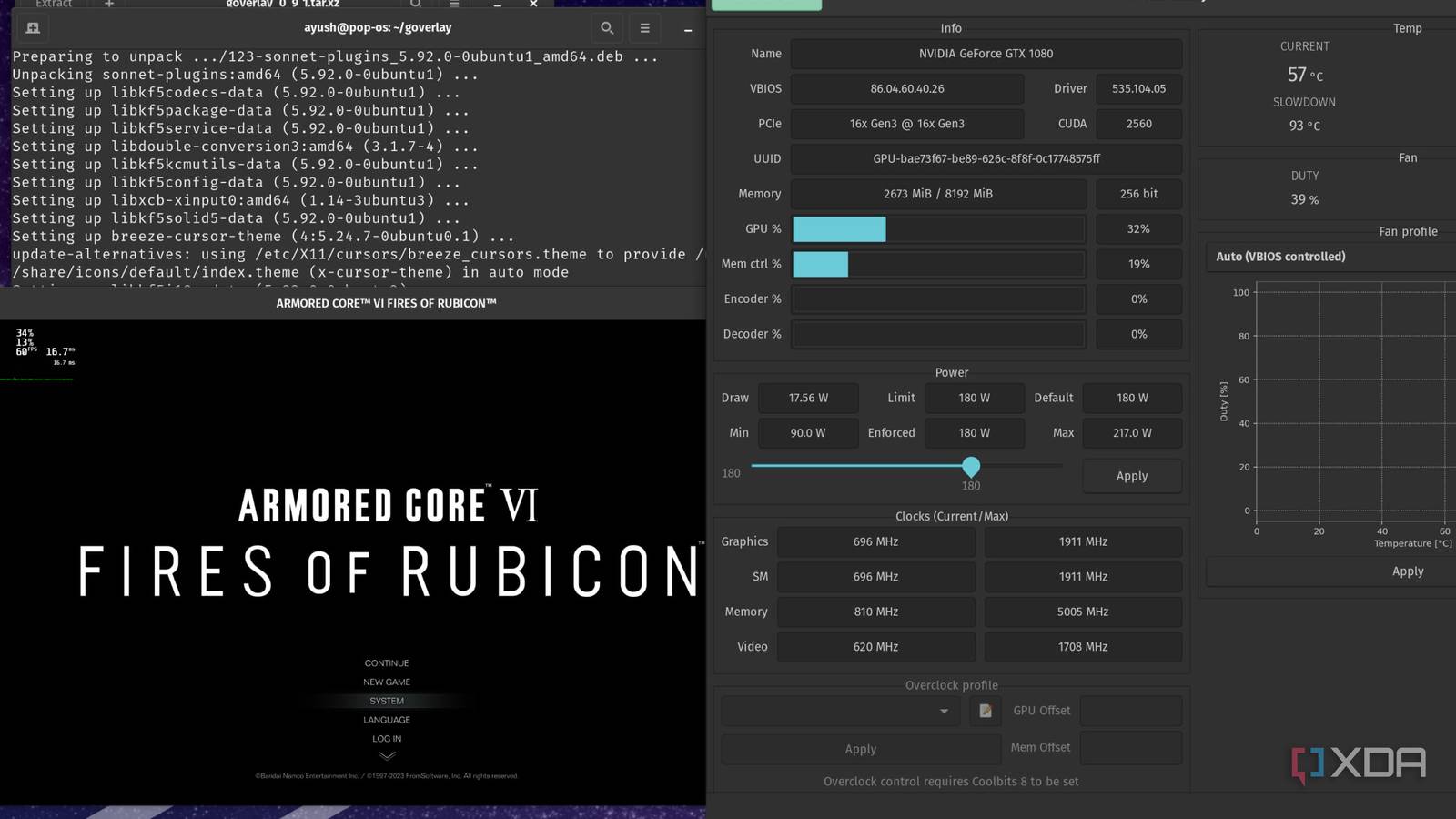Select the 19% memory controller value
The height and width of the screenshot is (819, 1456).
(x=1138, y=264)
